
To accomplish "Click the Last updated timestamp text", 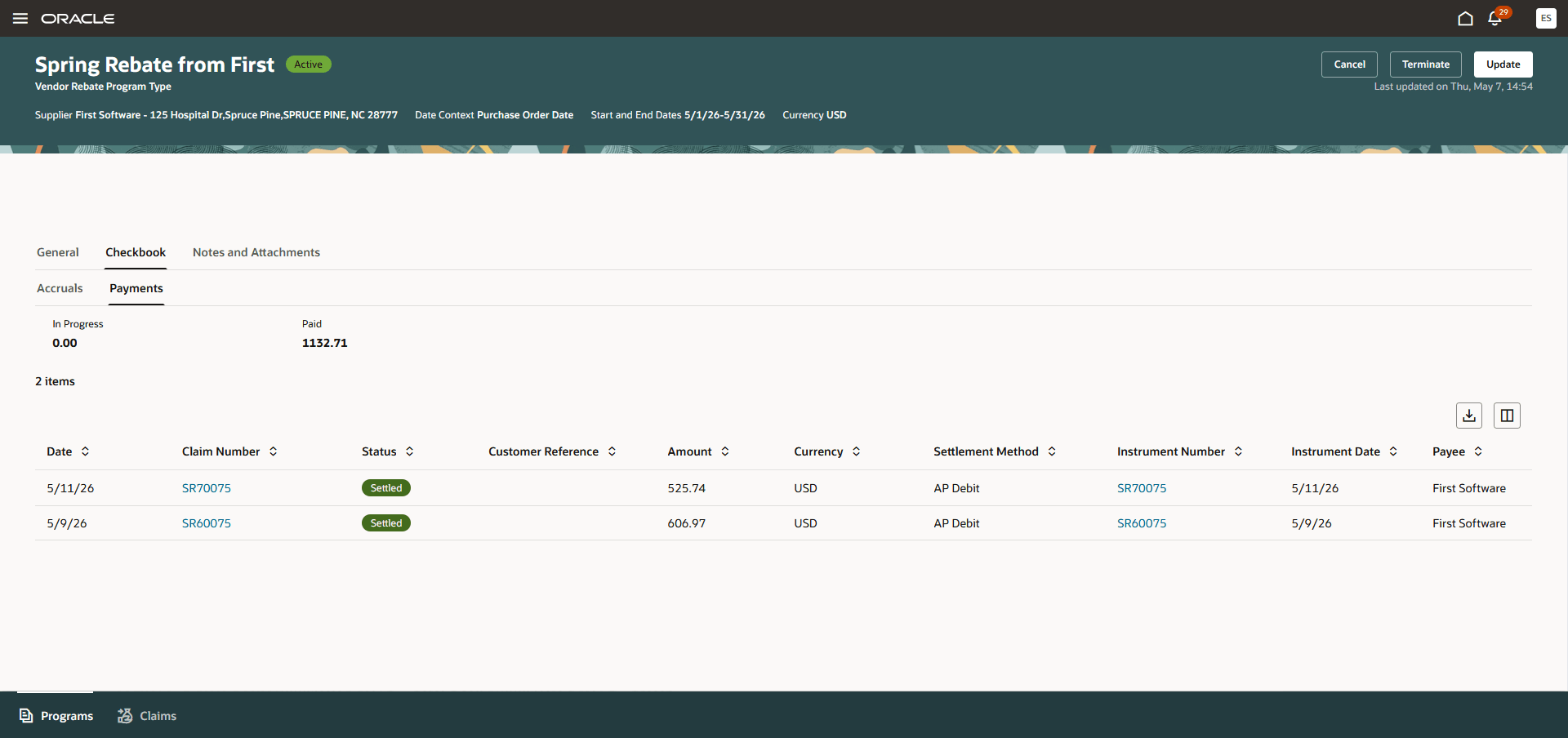I will (x=1453, y=87).
